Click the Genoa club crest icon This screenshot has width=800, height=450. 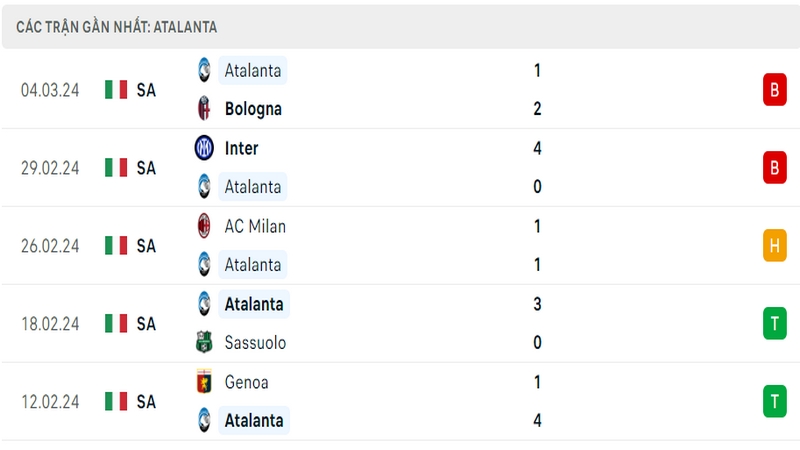pyautogui.click(x=204, y=382)
